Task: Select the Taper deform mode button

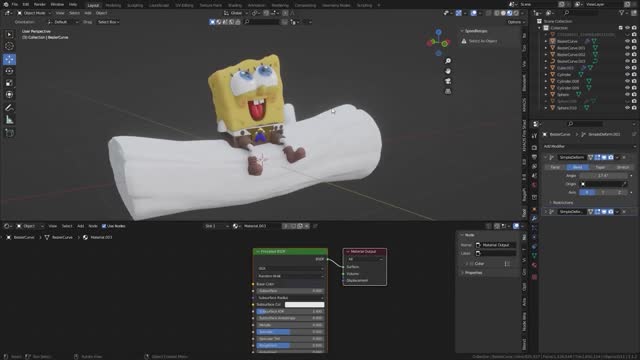Action: point(600,167)
